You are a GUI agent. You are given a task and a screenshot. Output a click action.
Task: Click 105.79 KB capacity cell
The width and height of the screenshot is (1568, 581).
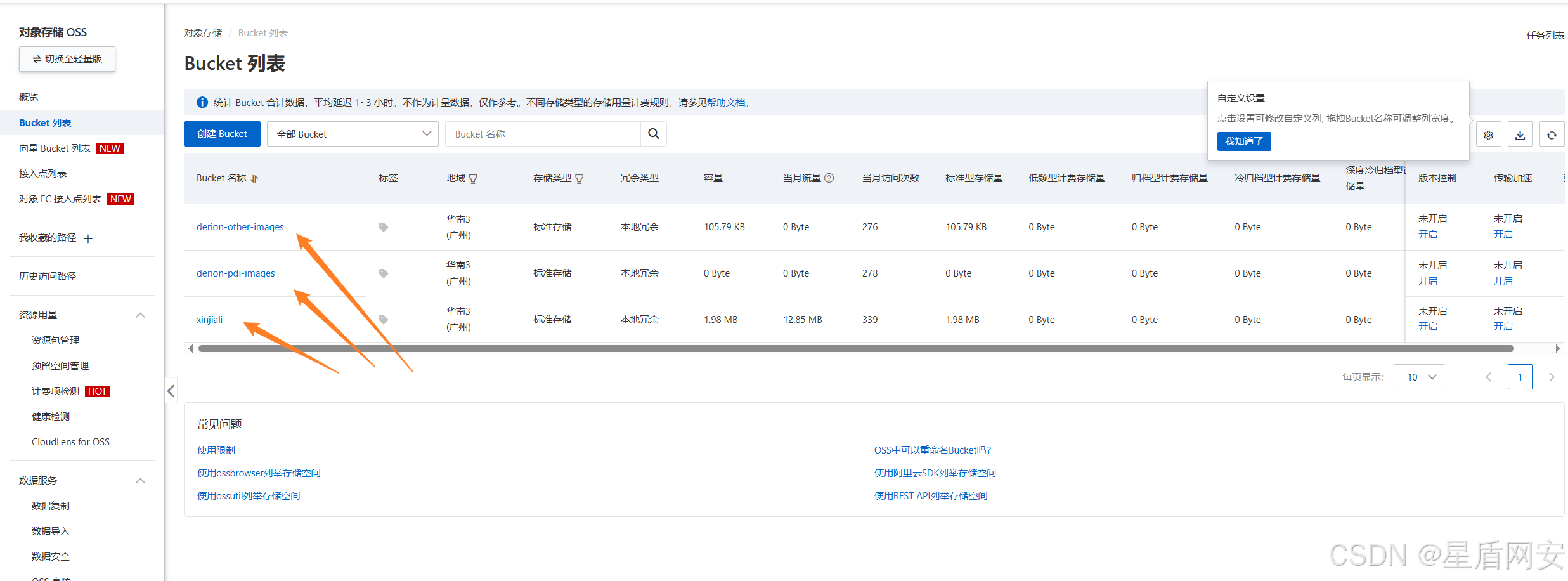(x=724, y=227)
